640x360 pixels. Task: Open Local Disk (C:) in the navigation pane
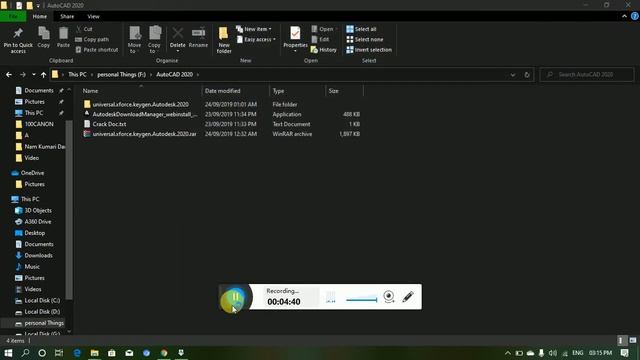(x=38, y=300)
